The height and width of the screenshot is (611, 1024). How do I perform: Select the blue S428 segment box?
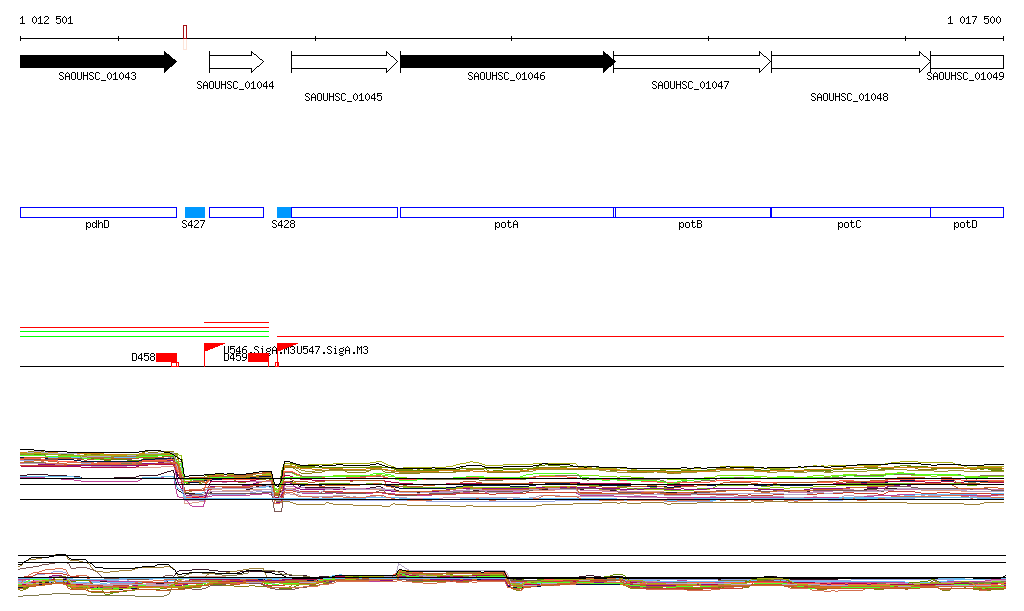click(x=284, y=212)
